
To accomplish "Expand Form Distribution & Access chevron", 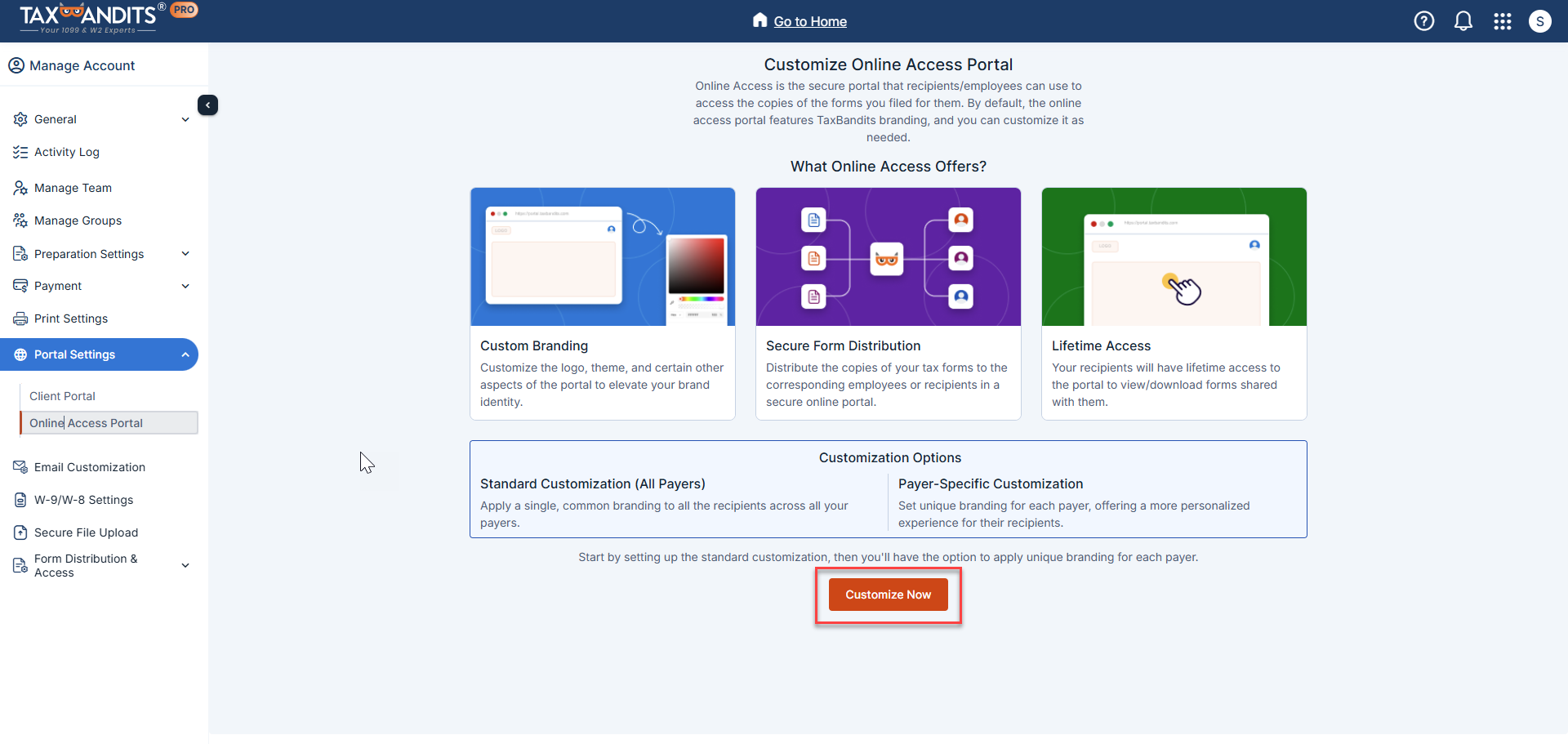I will (185, 565).
